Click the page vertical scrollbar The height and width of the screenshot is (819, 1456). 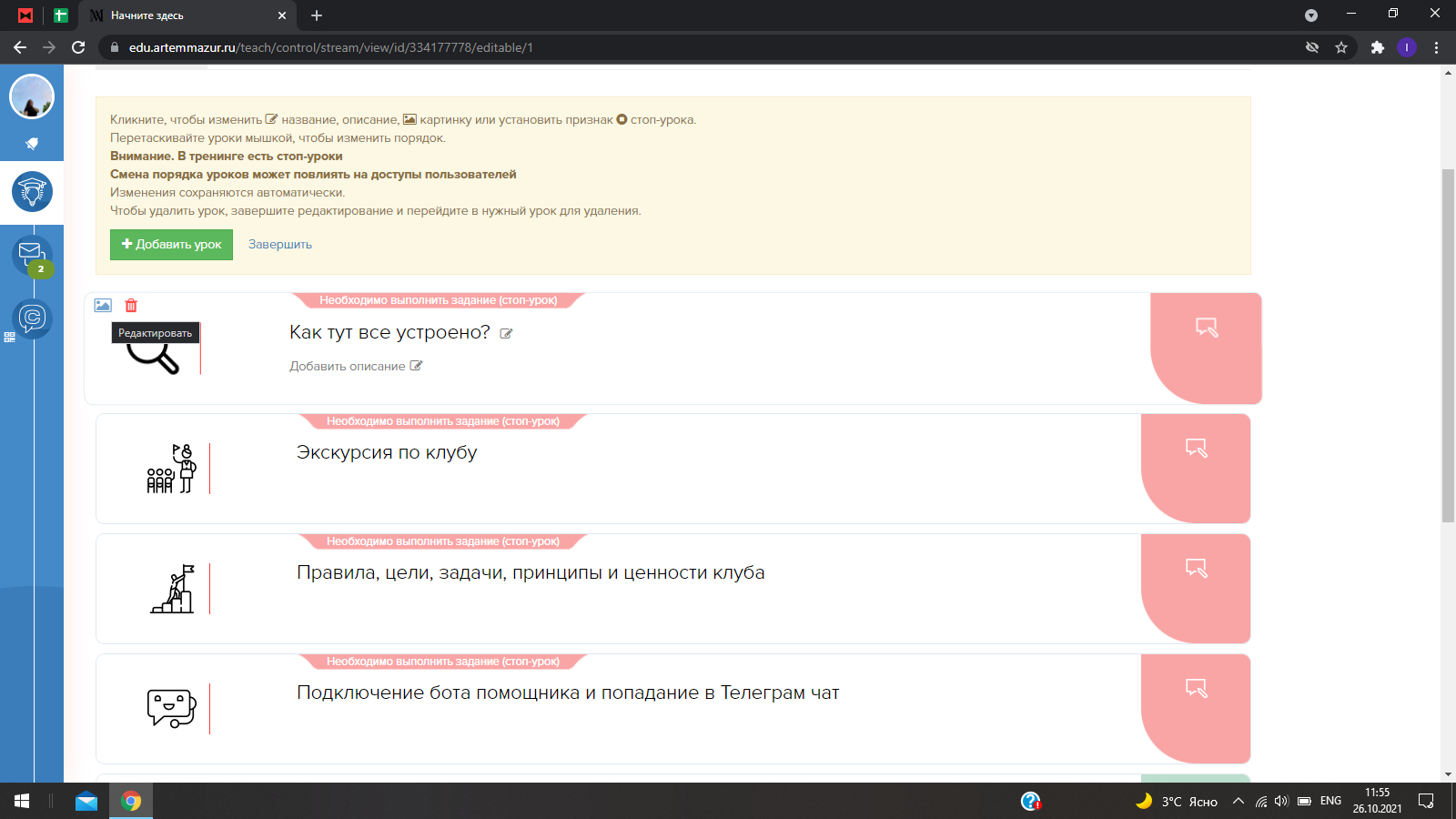[1448, 346]
